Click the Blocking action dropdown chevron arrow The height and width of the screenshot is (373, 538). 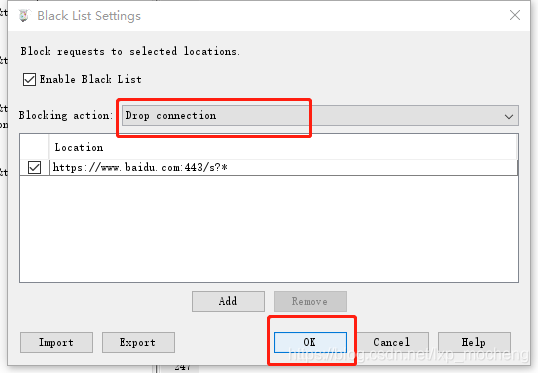[x=509, y=116]
